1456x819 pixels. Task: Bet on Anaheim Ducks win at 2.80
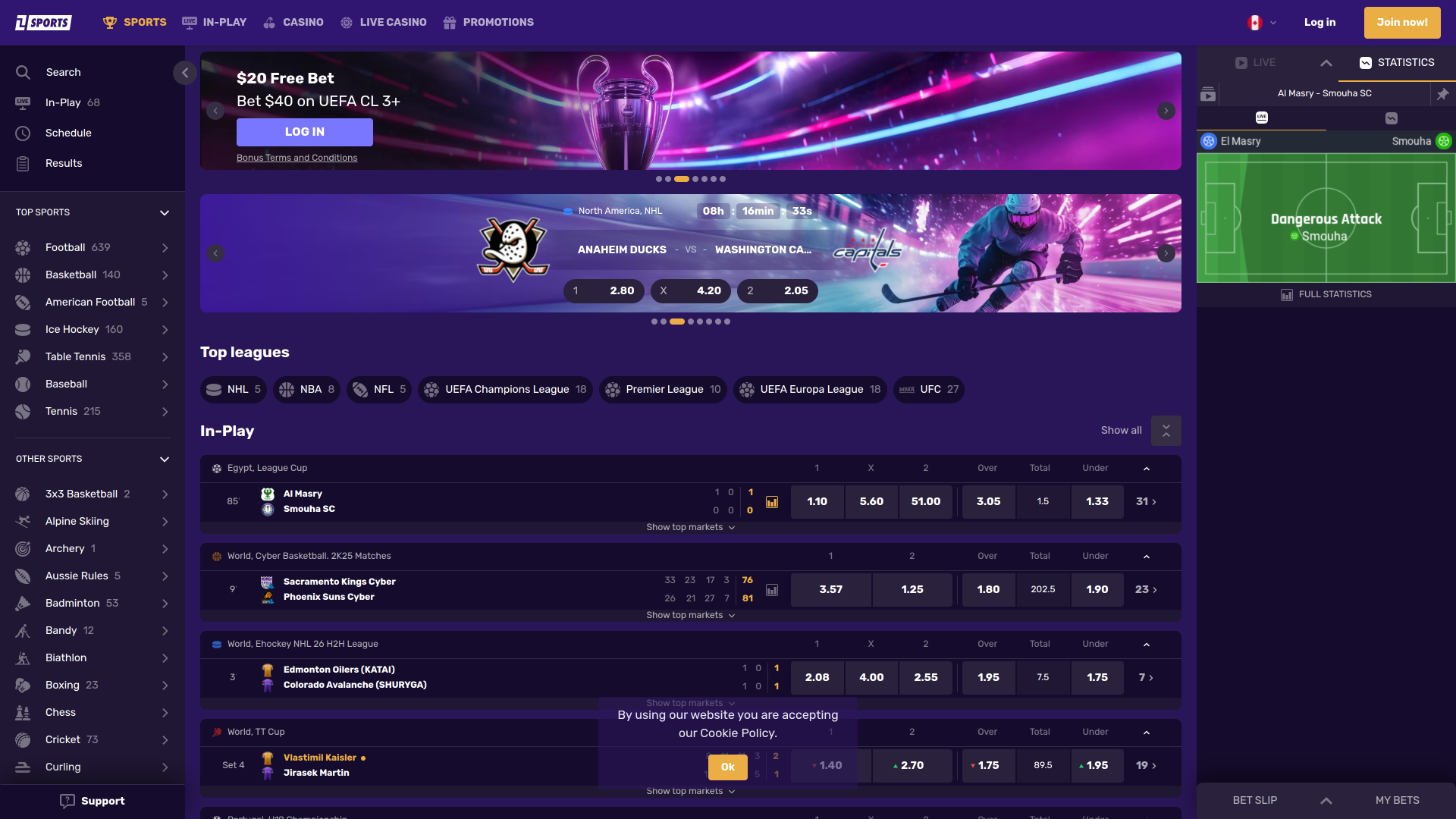point(604,291)
